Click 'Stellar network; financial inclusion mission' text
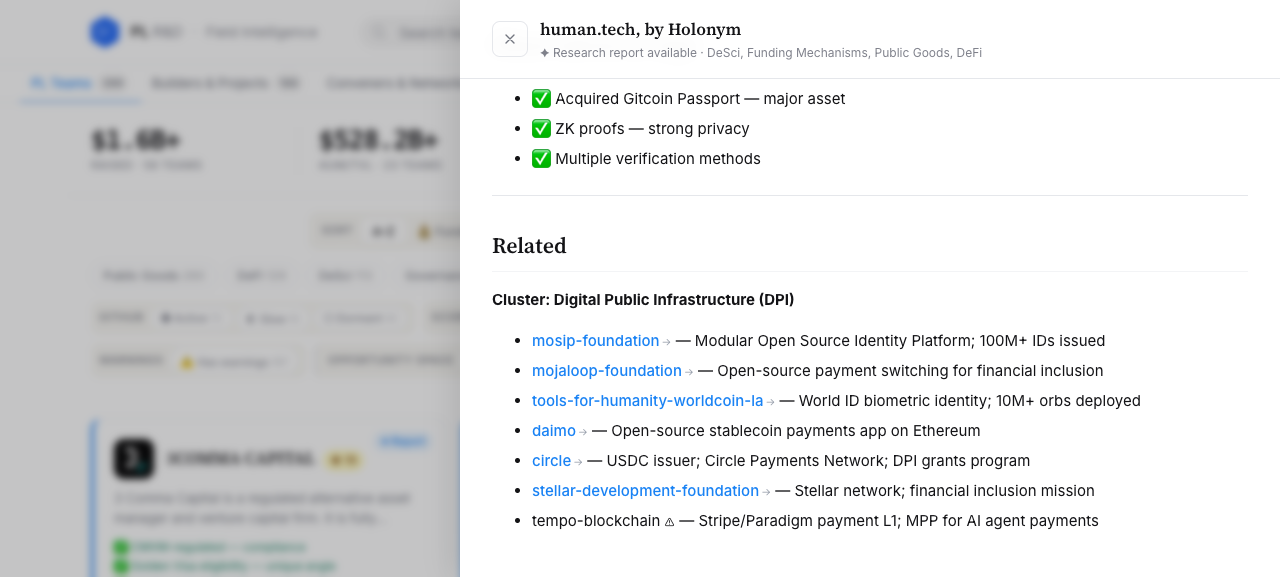 click(x=945, y=491)
